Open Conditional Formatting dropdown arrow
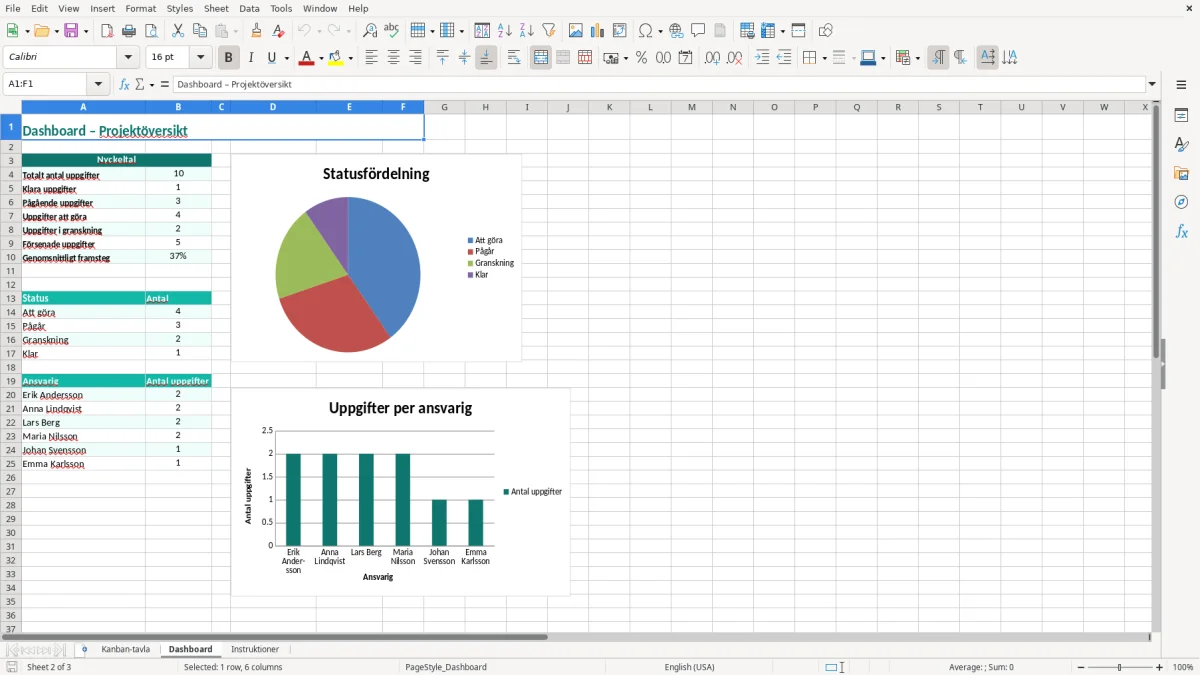Screen dimensions: 1200x675 click(917, 58)
